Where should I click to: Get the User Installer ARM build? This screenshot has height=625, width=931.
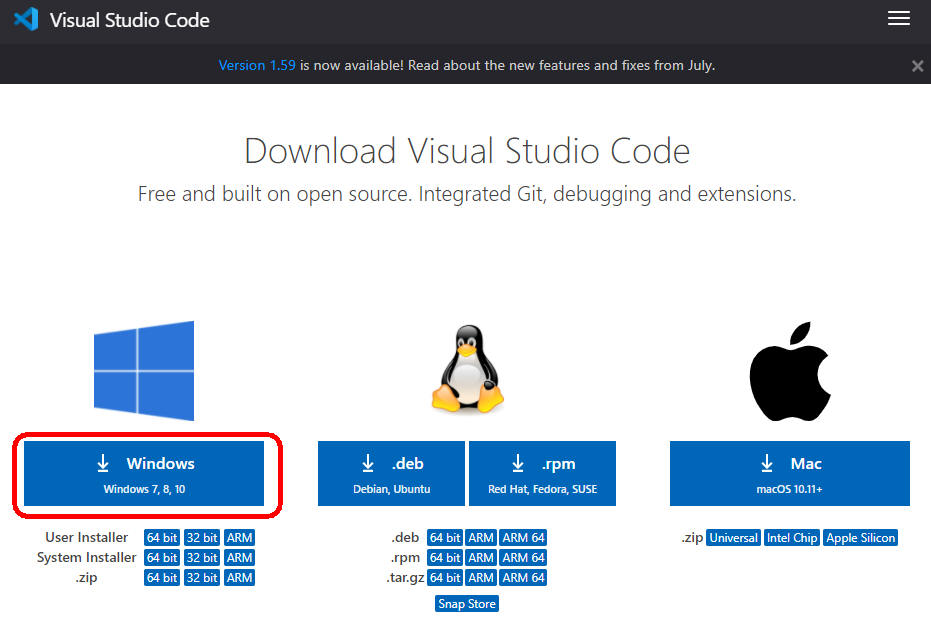click(239, 538)
